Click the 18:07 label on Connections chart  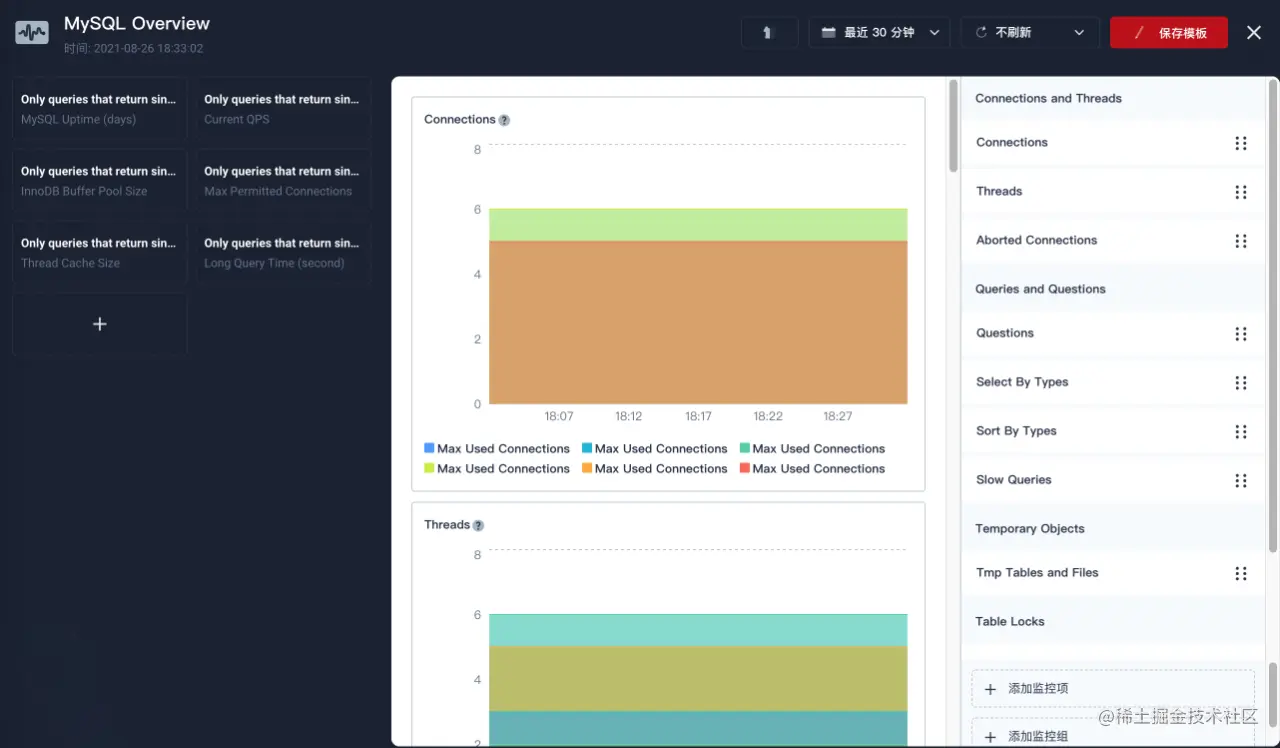coord(559,416)
